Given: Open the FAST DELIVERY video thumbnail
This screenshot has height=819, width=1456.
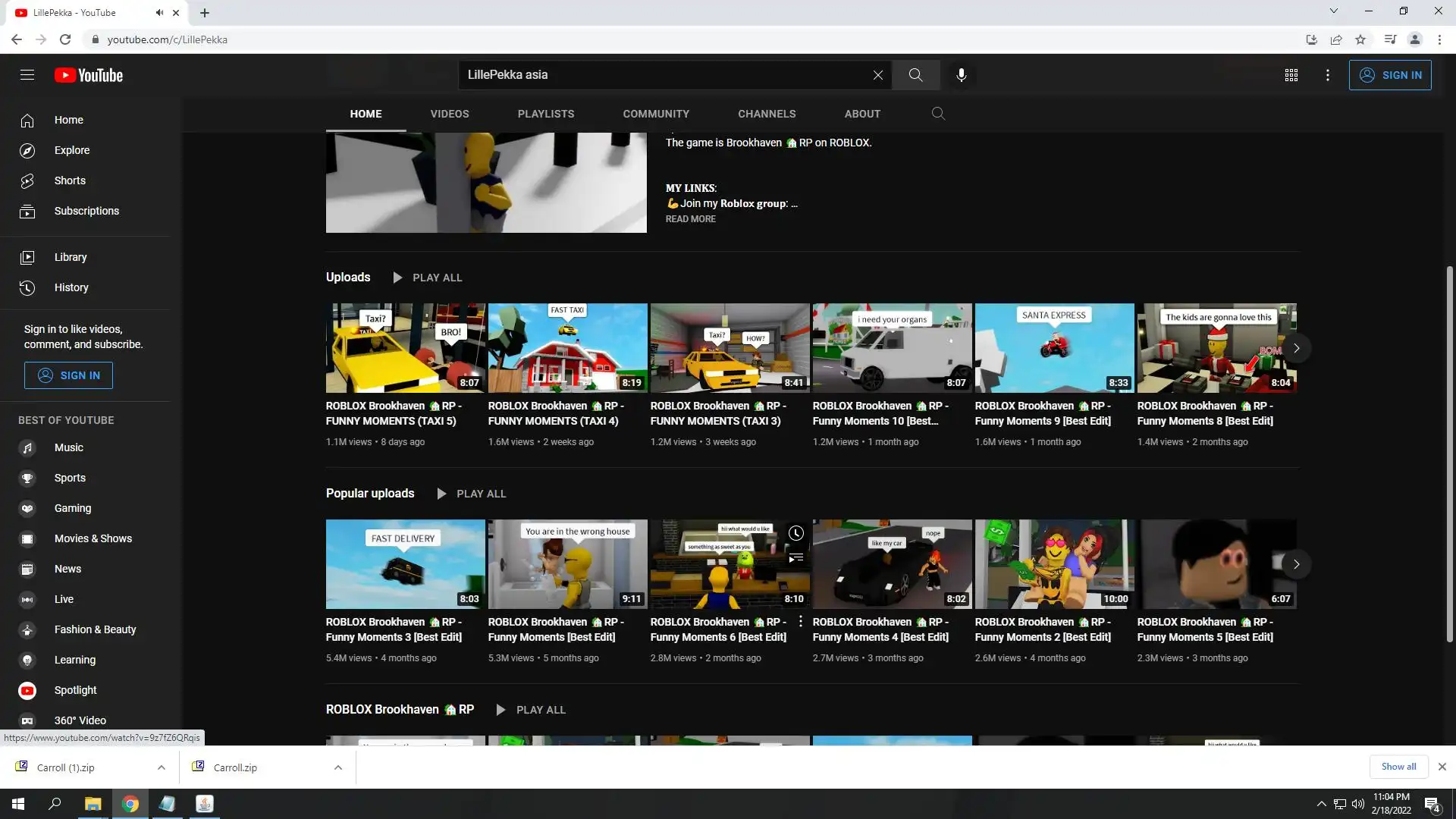Looking at the screenshot, I should 405,563.
